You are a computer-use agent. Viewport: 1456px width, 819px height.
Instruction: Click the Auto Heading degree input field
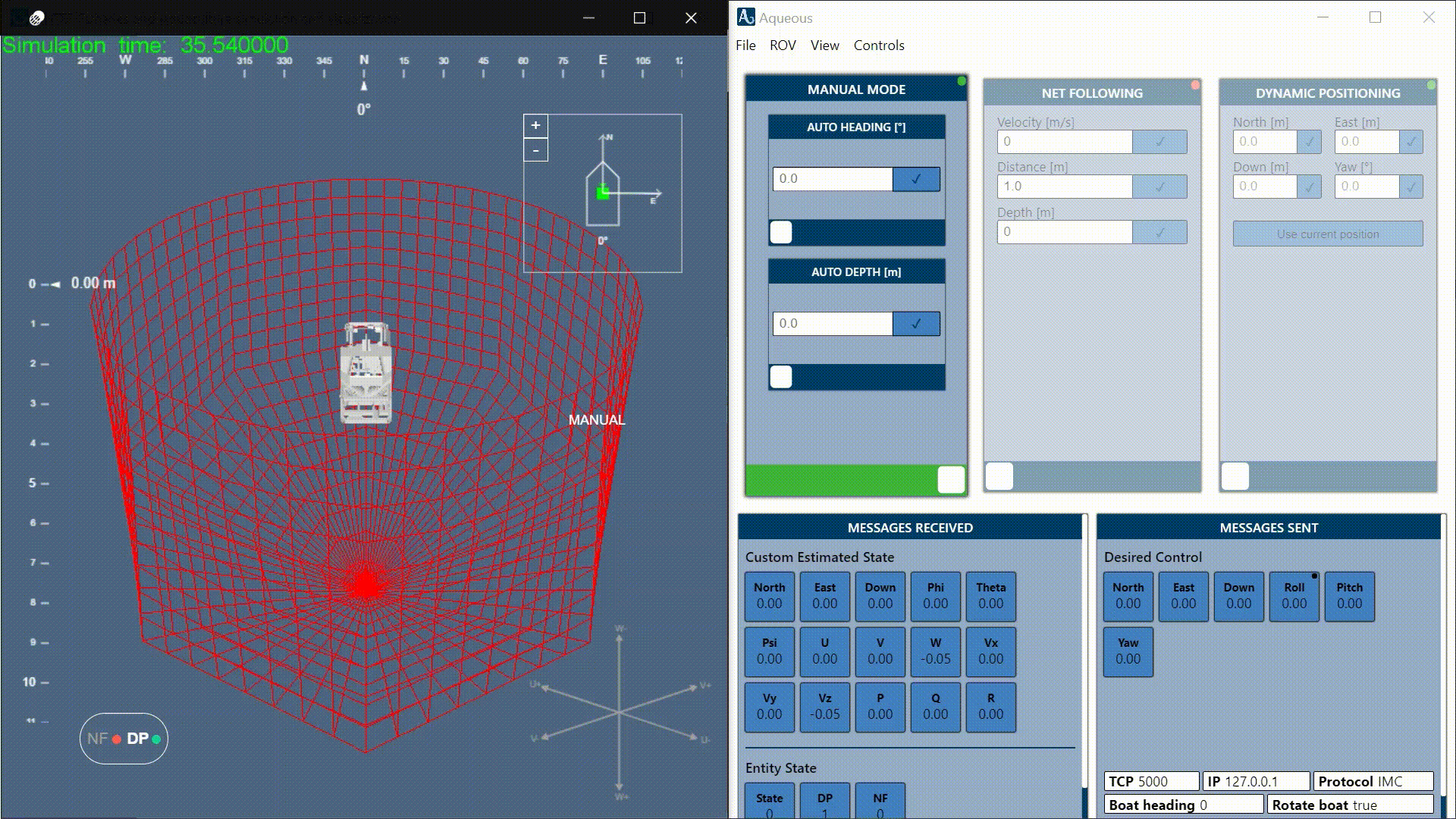(x=832, y=179)
